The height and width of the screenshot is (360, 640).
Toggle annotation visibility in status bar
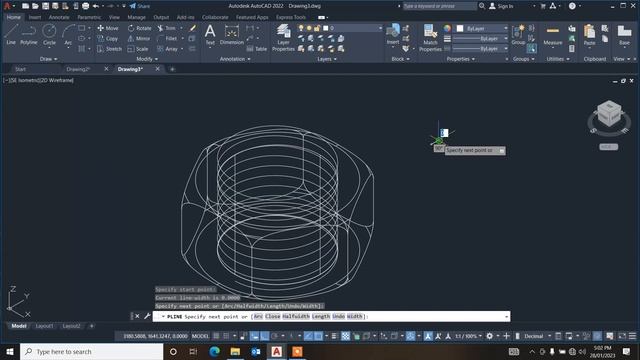click(x=428, y=336)
